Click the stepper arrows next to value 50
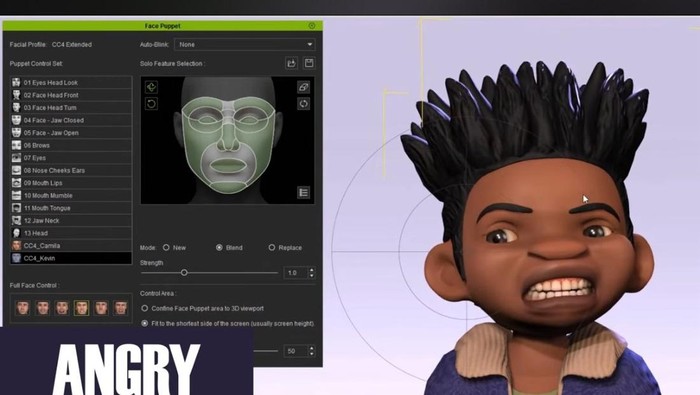This screenshot has height=395, width=700. [312, 351]
